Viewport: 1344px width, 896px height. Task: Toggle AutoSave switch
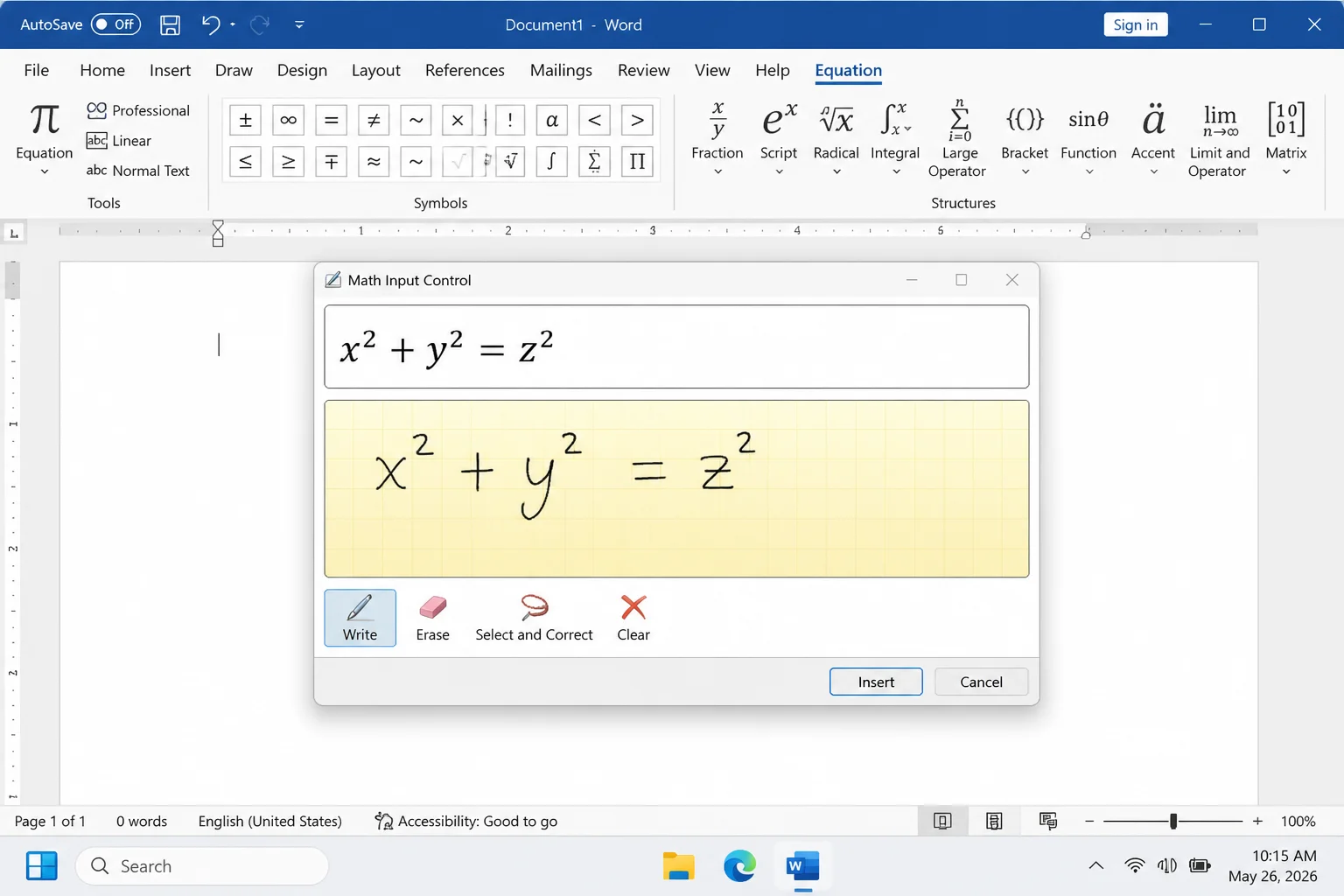point(115,24)
